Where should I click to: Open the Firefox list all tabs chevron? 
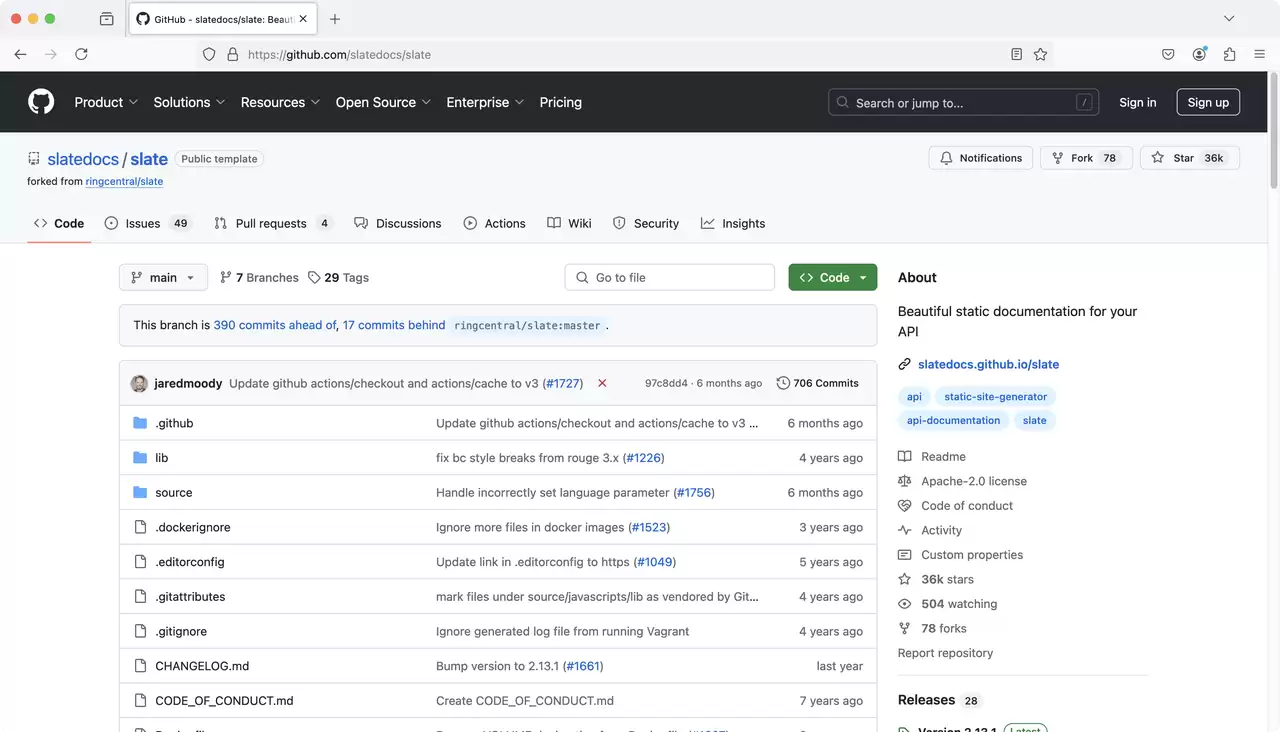click(1229, 19)
